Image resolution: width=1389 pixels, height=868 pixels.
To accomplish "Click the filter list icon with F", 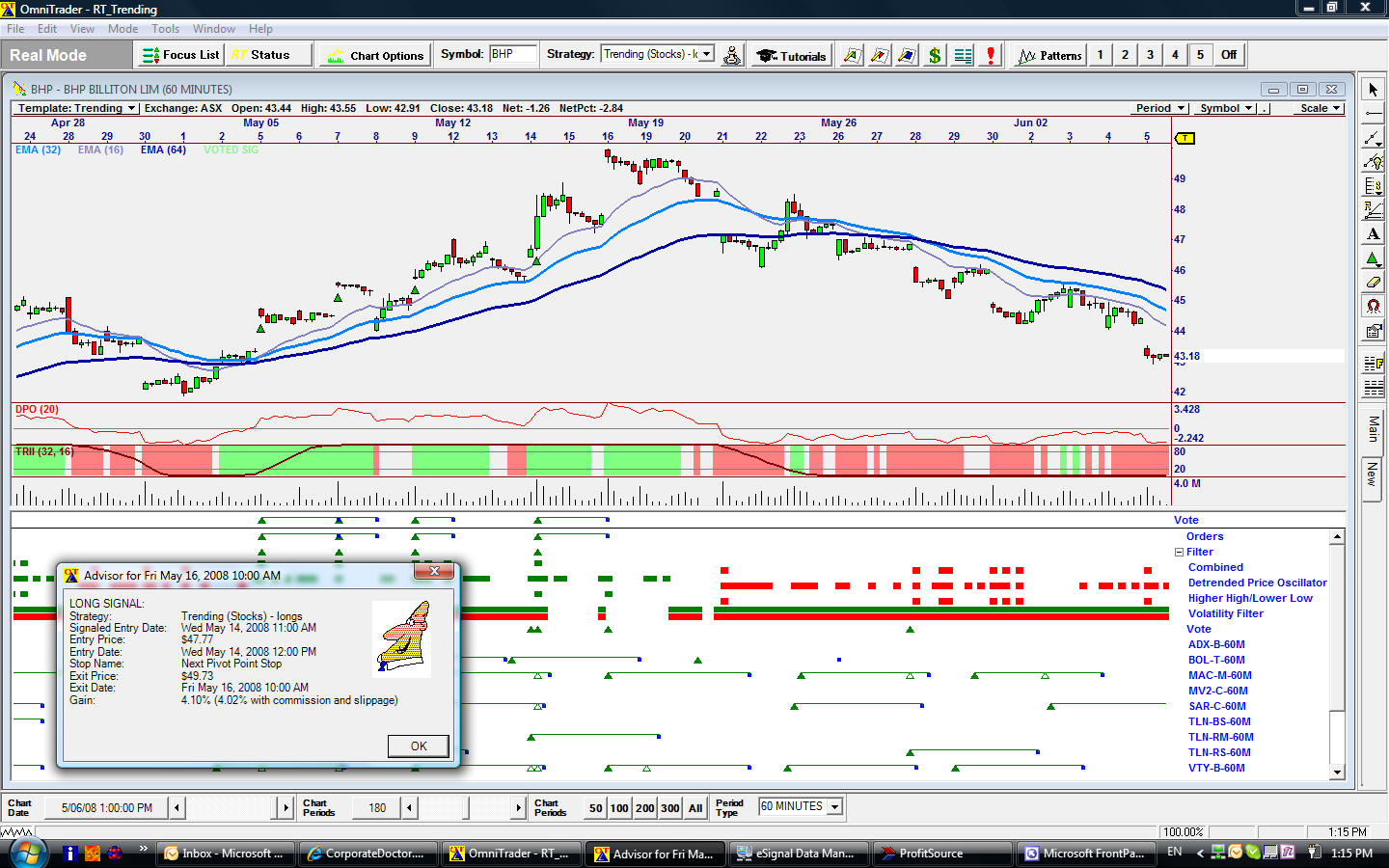I will (x=1373, y=365).
